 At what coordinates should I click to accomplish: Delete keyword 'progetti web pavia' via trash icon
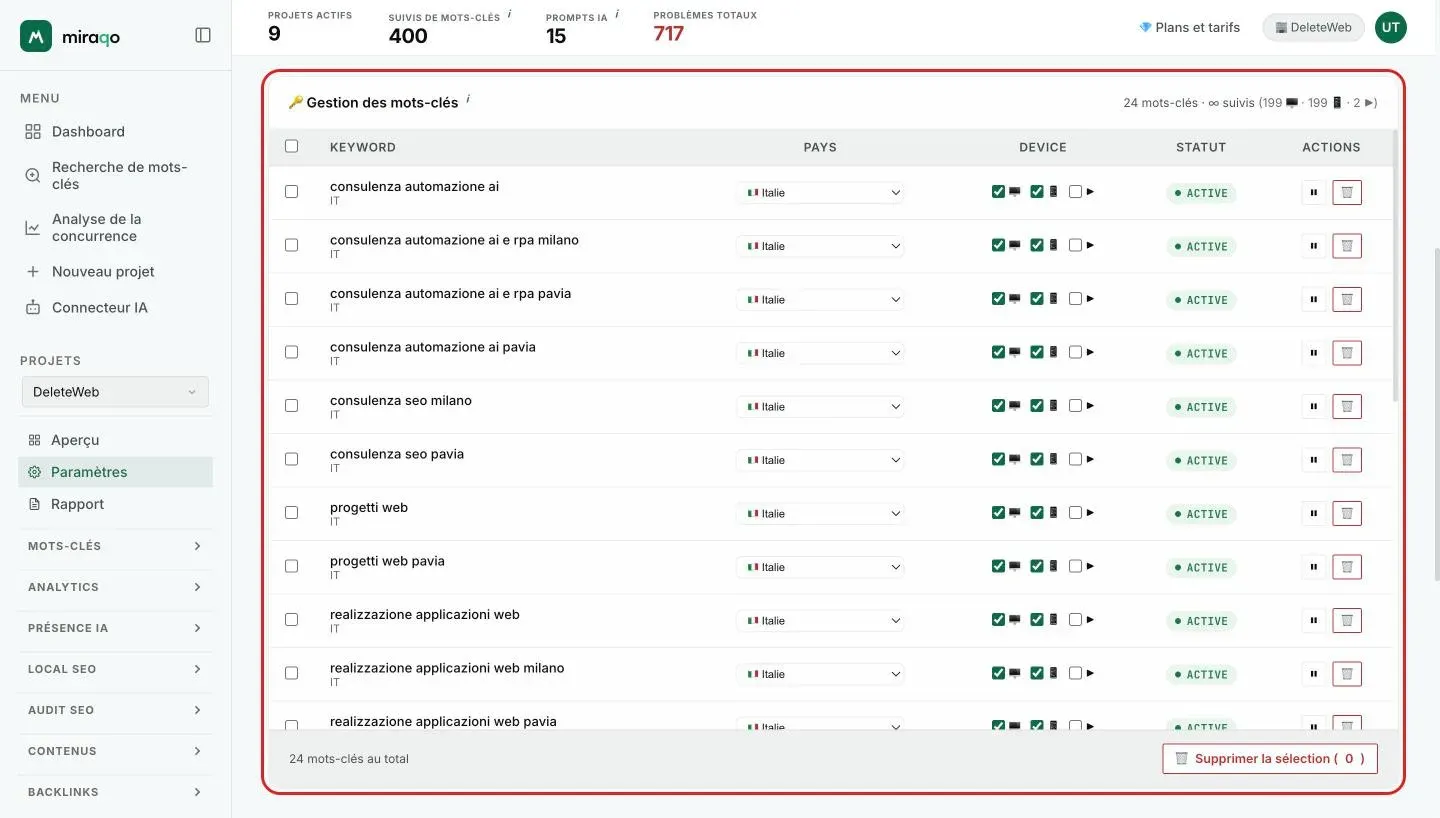pos(1347,567)
